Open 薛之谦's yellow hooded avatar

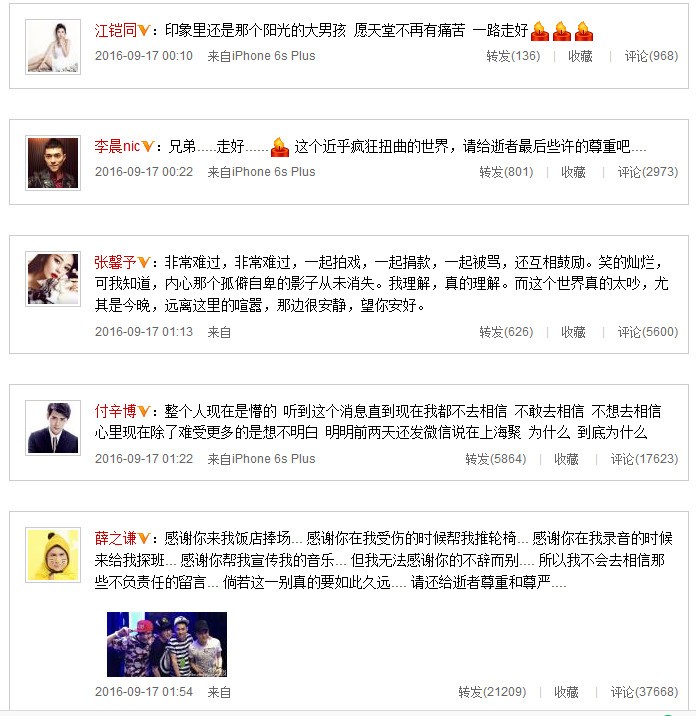coord(53,554)
